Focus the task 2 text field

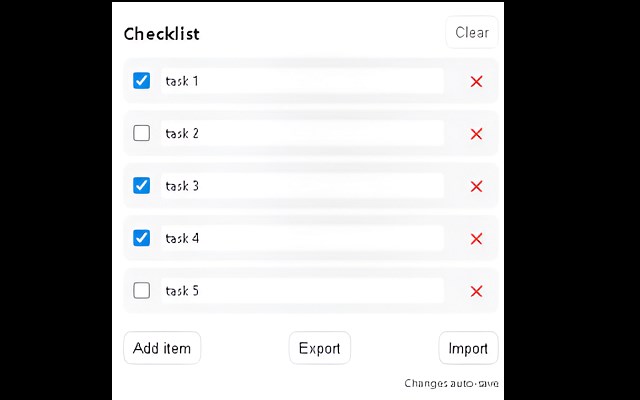click(302, 133)
